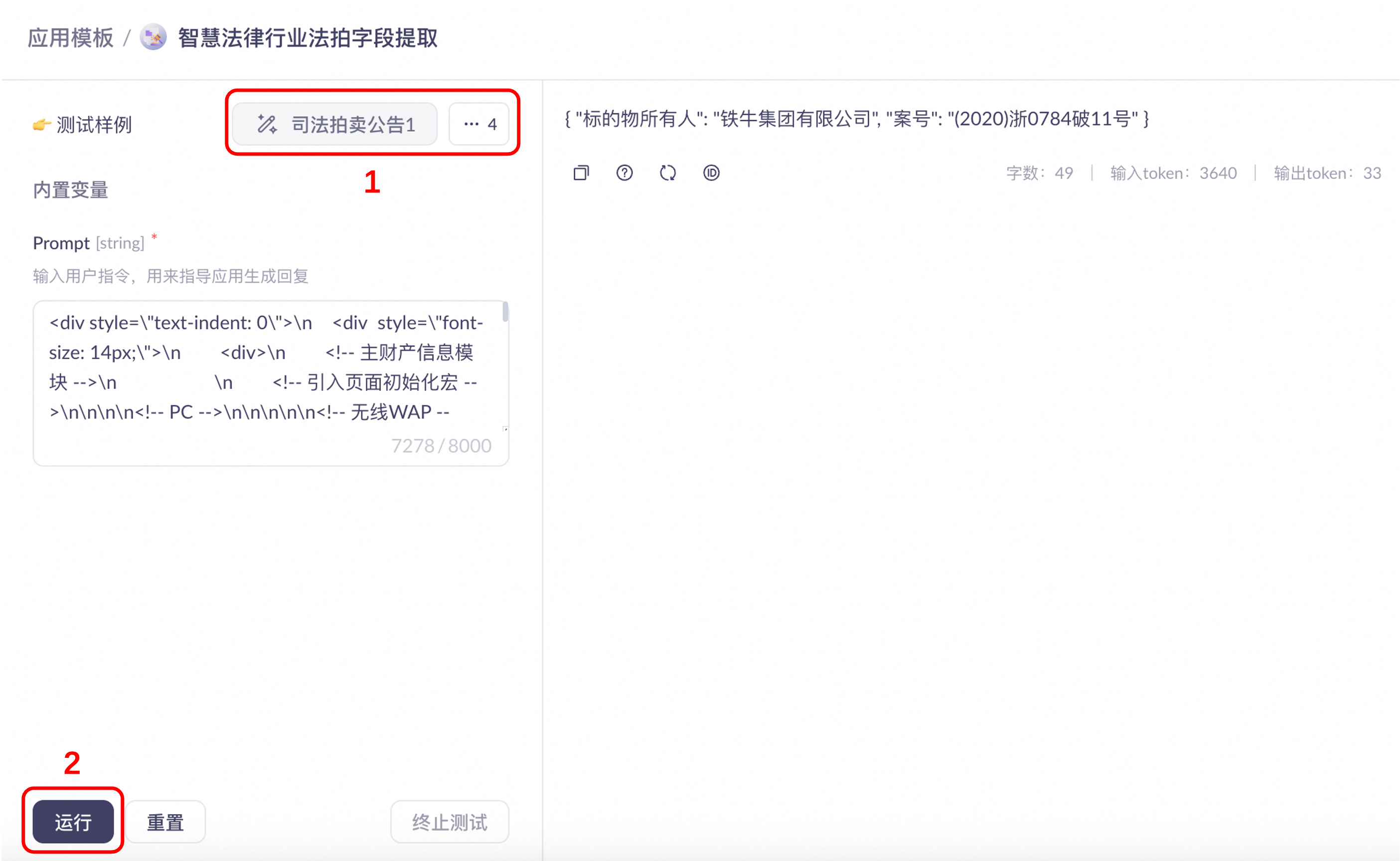Click the hint 输入用户指令,用来指导应用生成回复
Viewport: 1400px width, 861px height.
click(x=171, y=276)
